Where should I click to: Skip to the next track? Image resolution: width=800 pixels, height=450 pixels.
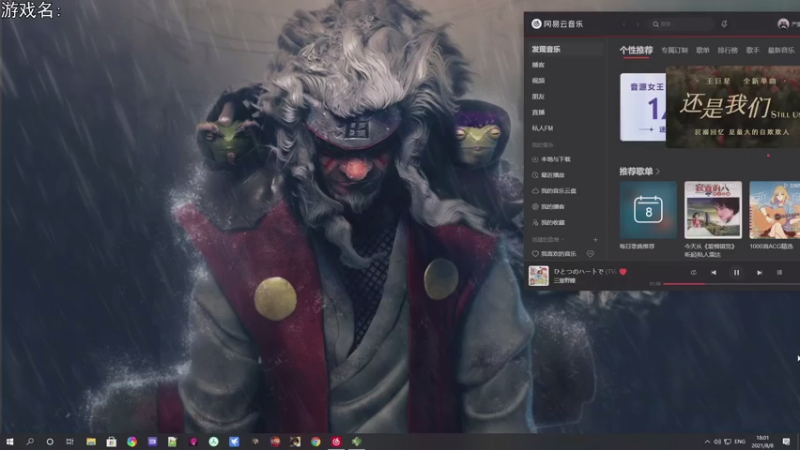click(759, 272)
